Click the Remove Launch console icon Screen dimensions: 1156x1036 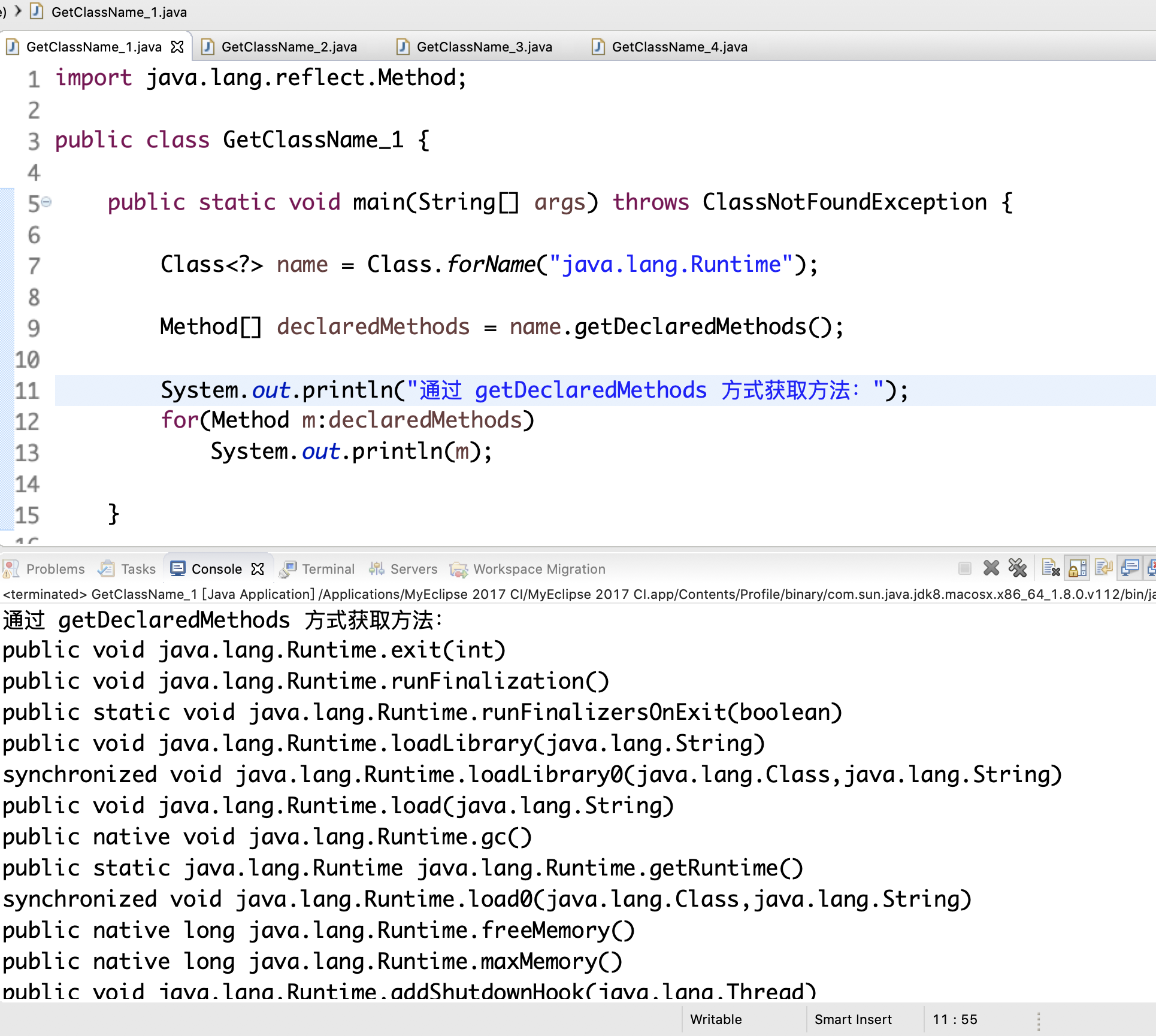pyautogui.click(x=991, y=568)
